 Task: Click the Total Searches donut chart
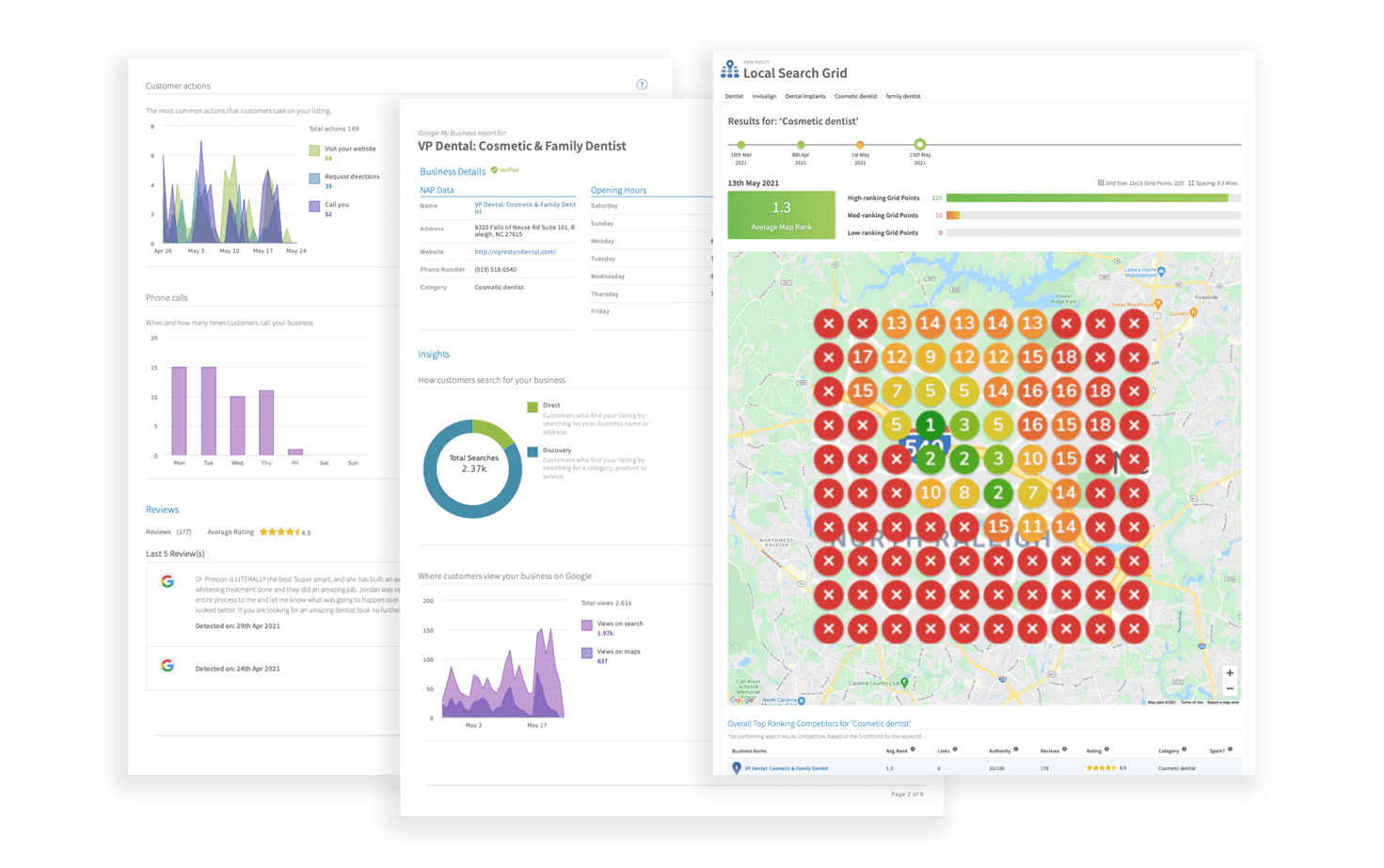(472, 468)
